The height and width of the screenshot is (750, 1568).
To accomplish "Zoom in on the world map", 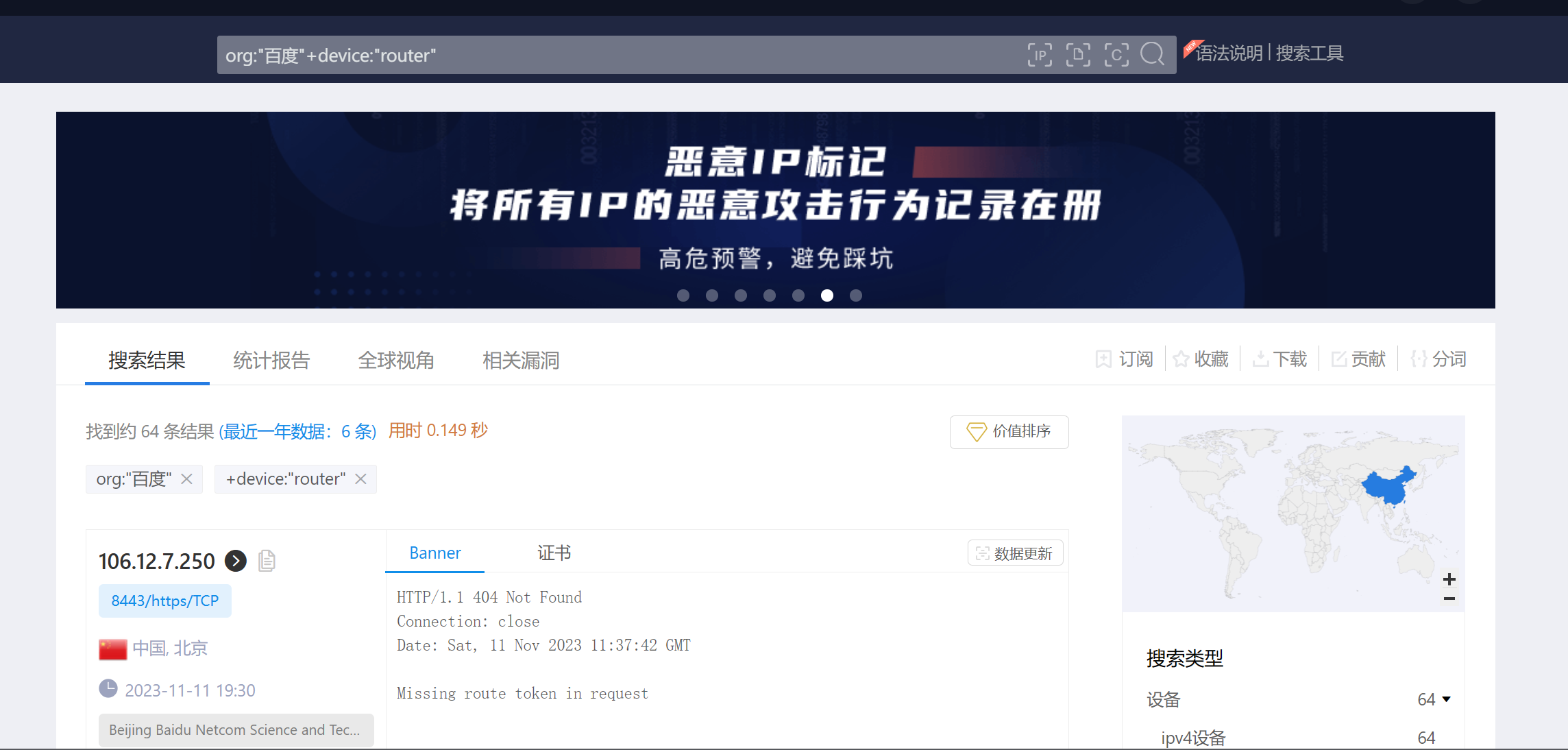I will click(x=1449, y=579).
